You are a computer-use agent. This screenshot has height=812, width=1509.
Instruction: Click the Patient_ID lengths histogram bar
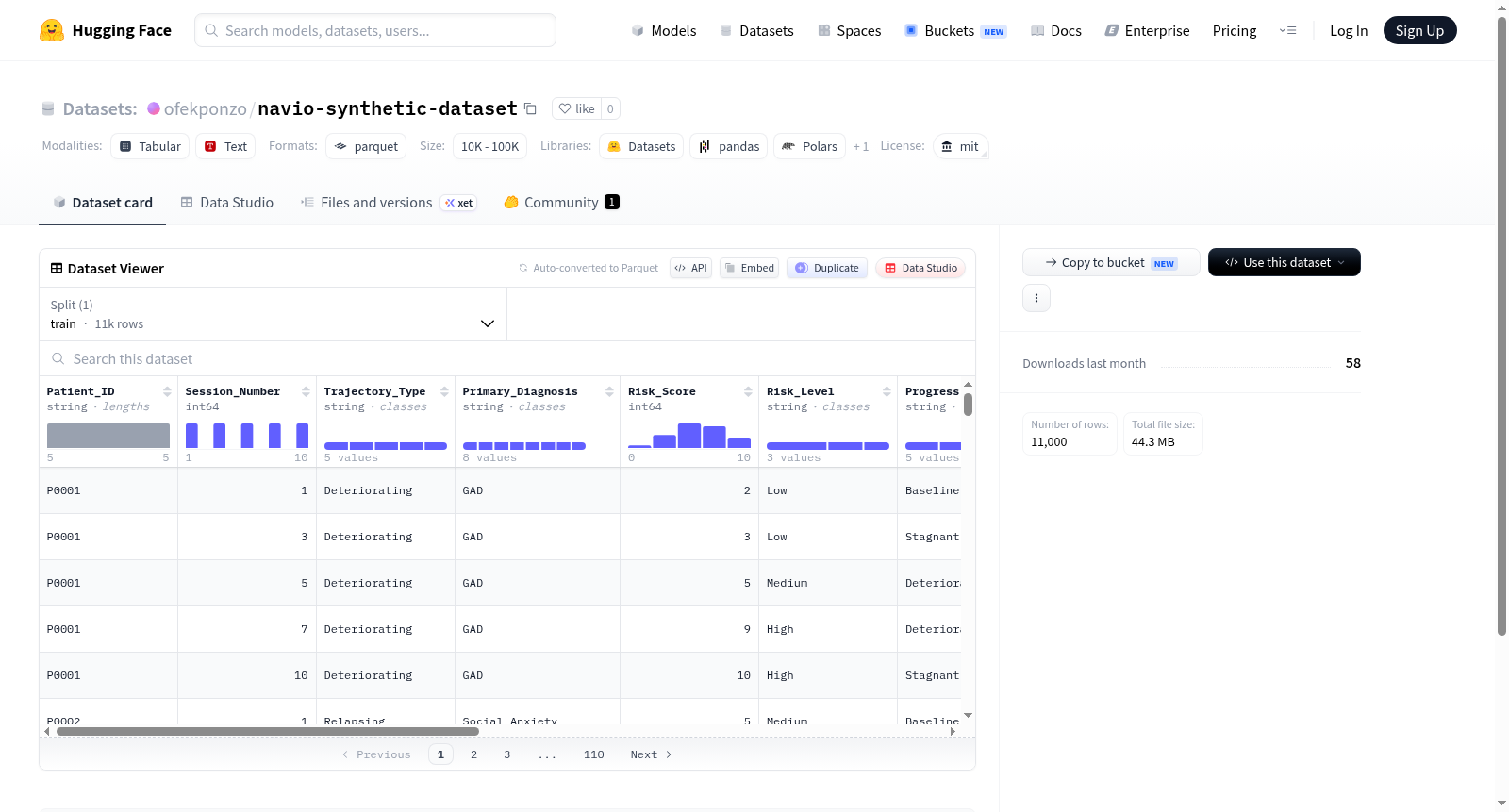click(x=108, y=436)
